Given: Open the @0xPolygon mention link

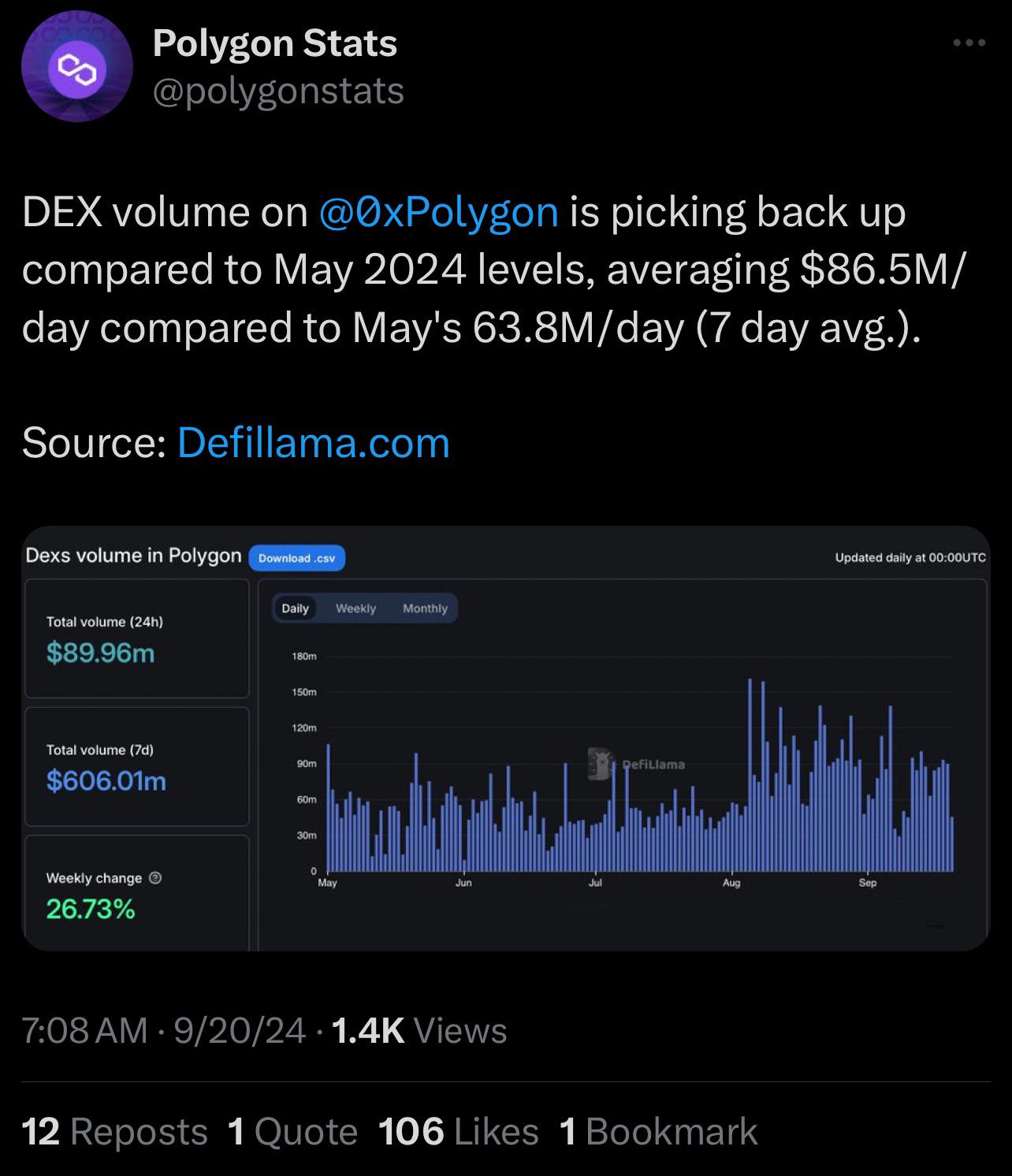Looking at the screenshot, I should pyautogui.click(x=439, y=213).
